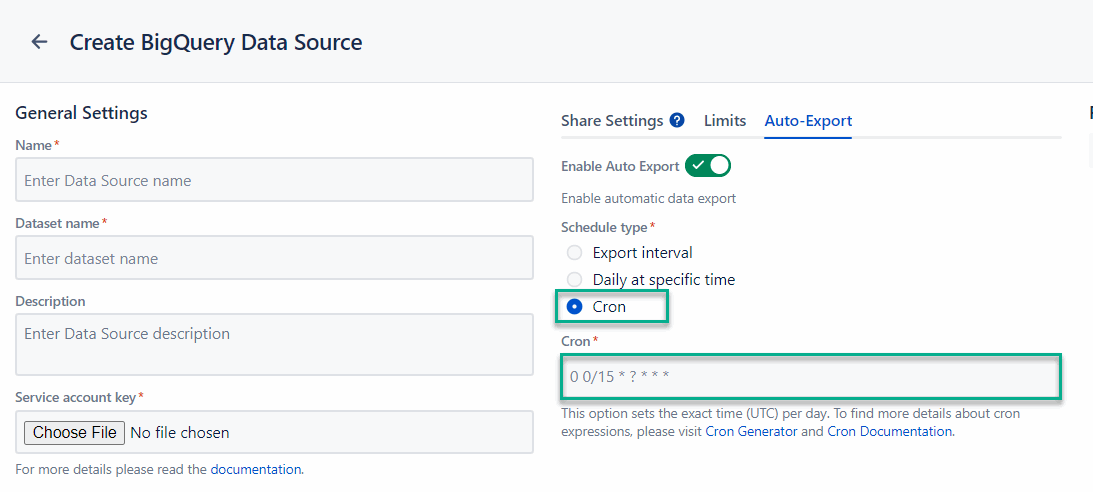Click the Dataset name input
This screenshot has height=492, width=1093.
274,258
